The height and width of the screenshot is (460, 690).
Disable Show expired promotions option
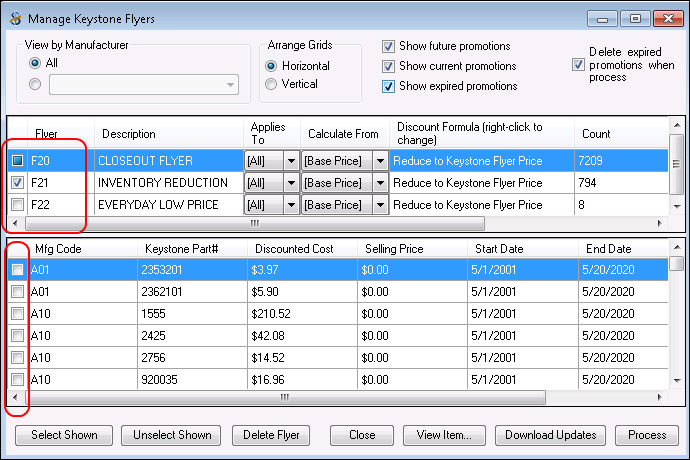[388, 86]
